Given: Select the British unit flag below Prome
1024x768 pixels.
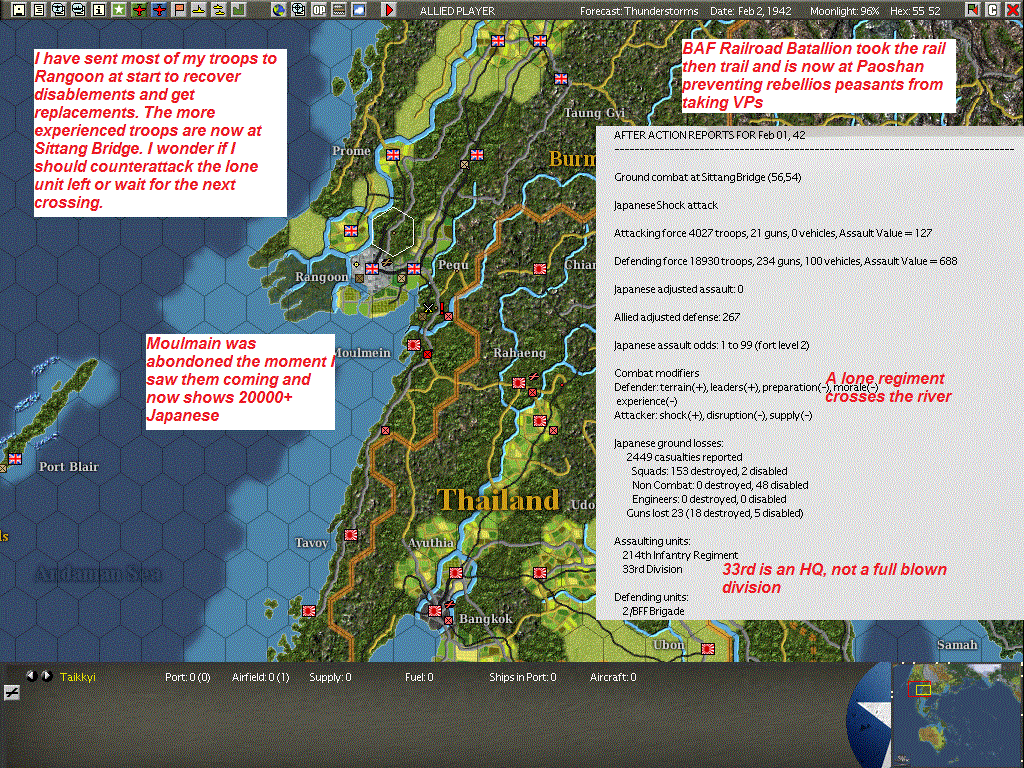Looking at the screenshot, I should click(x=392, y=155).
